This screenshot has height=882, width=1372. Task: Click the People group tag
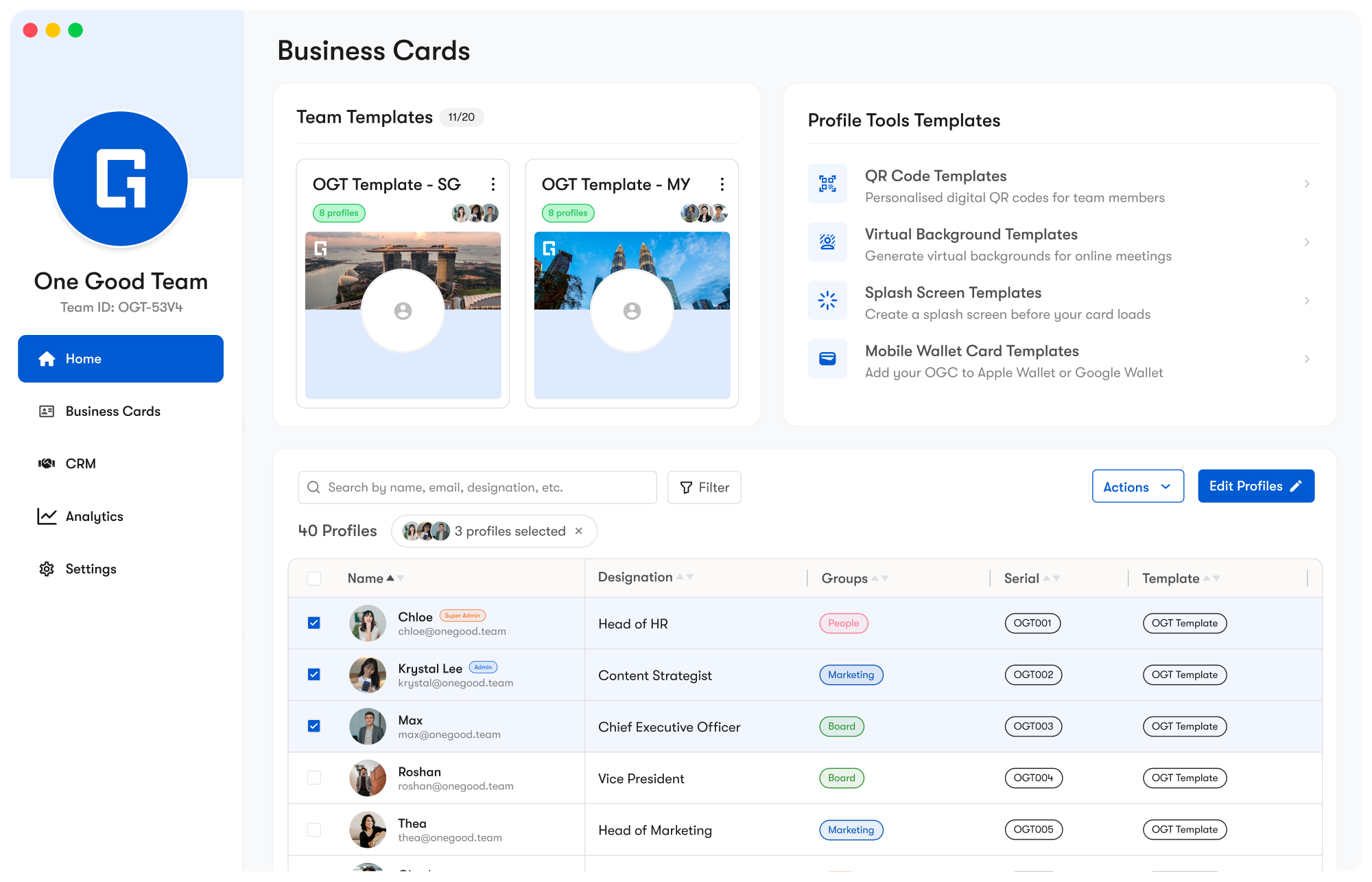(844, 623)
